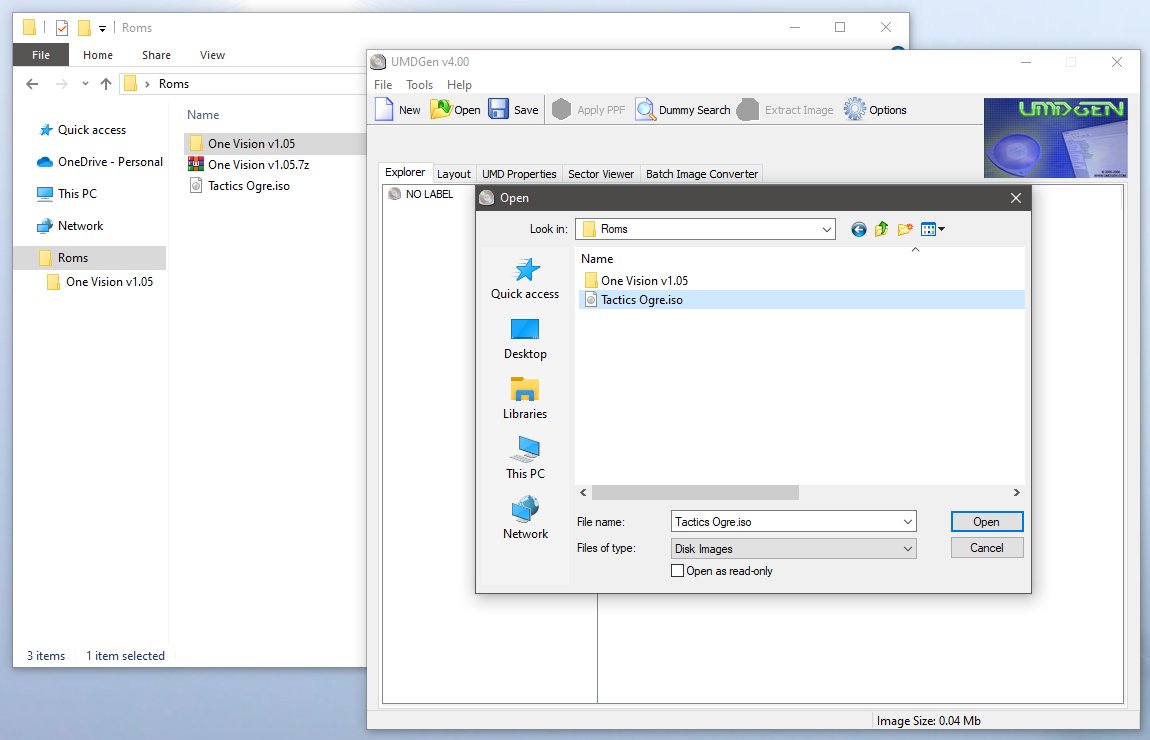This screenshot has width=1150, height=740.
Task: Open the Dummy Search tool
Action: tap(645, 110)
